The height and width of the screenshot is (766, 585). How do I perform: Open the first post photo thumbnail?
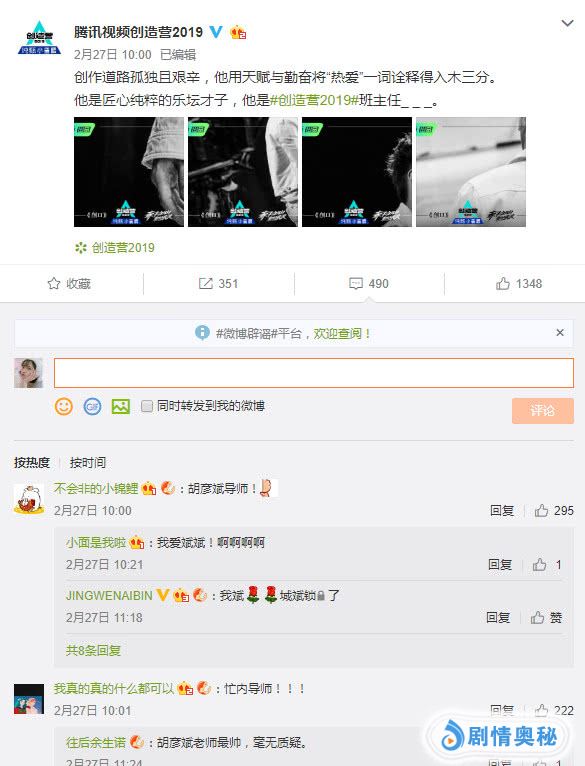click(129, 172)
